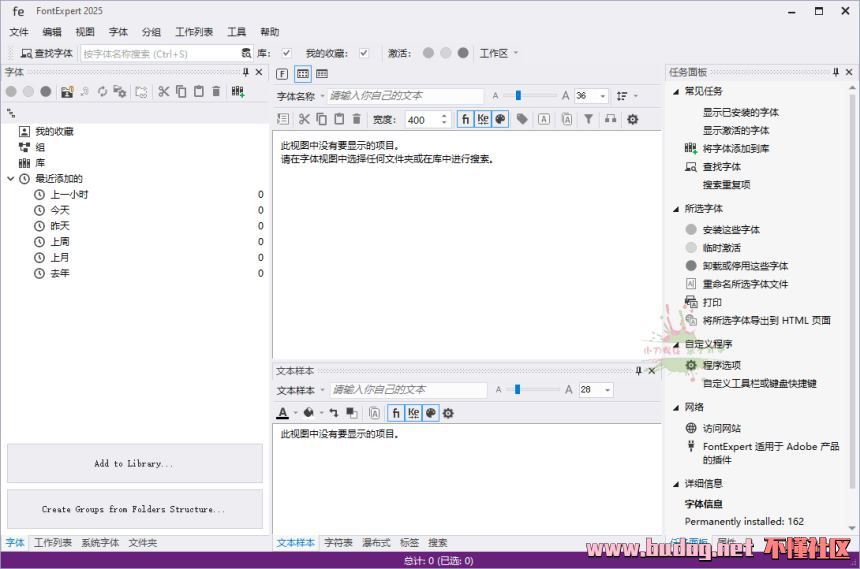Viewport: 860px width, 569px height.
Task: Toggle the 我的收藏 search checkbox
Action: click(x=364, y=53)
